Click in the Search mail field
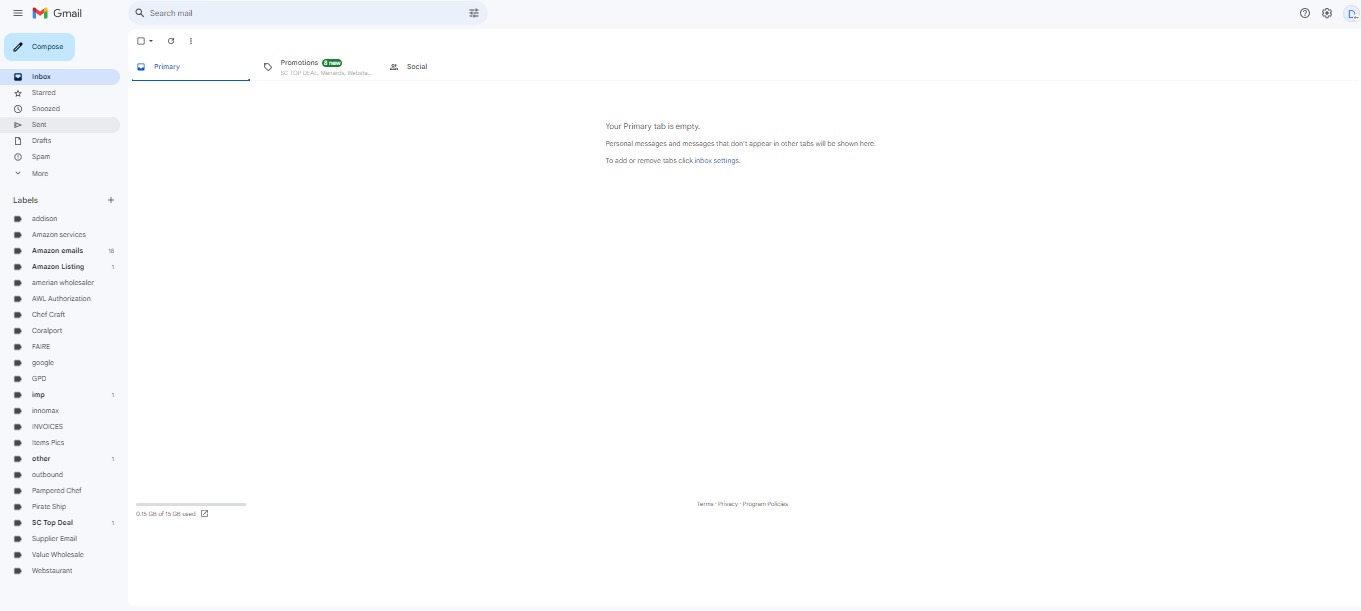This screenshot has height=611, width=1361. 308,13
